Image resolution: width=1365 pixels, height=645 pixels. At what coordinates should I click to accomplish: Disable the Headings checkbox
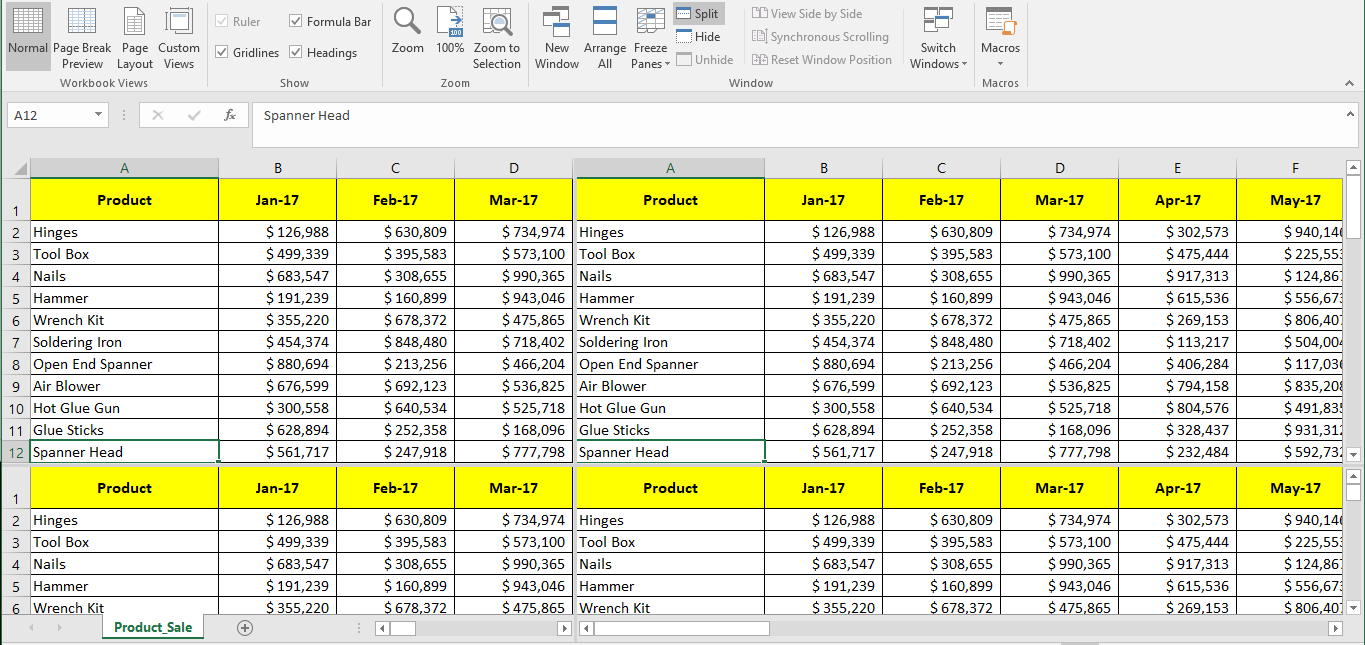point(296,52)
